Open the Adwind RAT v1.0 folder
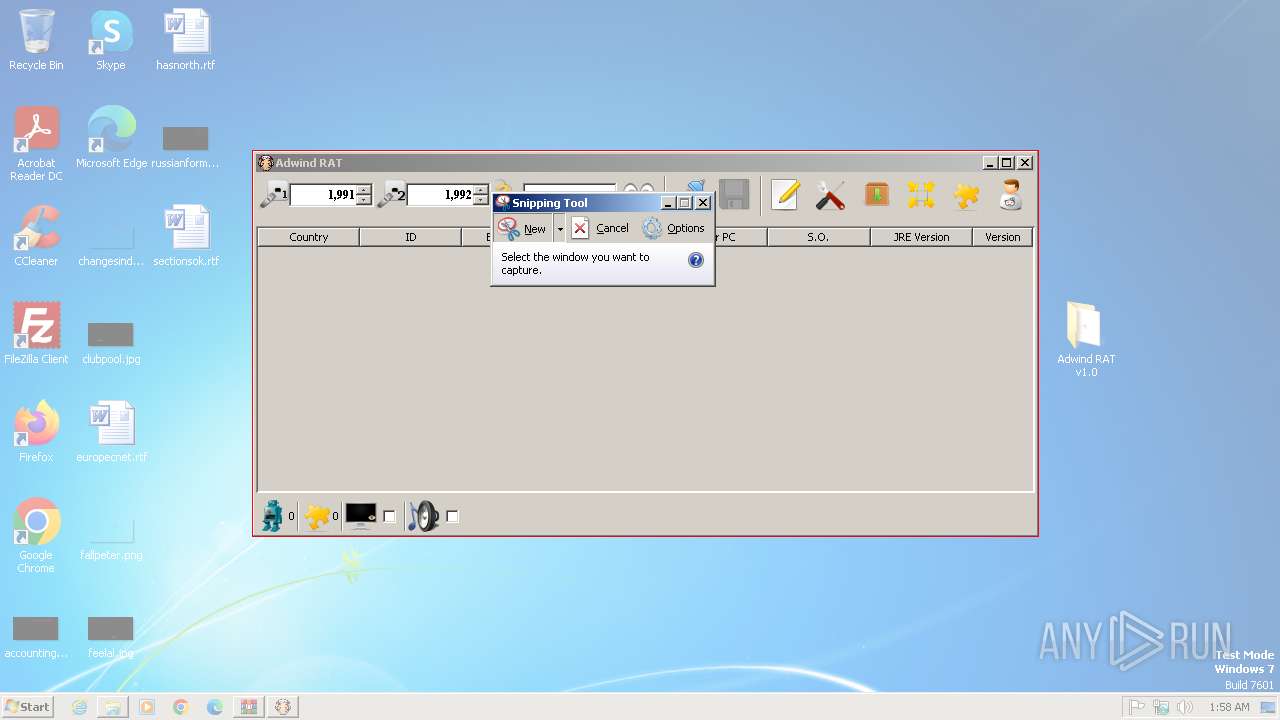Image resolution: width=1280 pixels, height=720 pixels. click(1086, 338)
